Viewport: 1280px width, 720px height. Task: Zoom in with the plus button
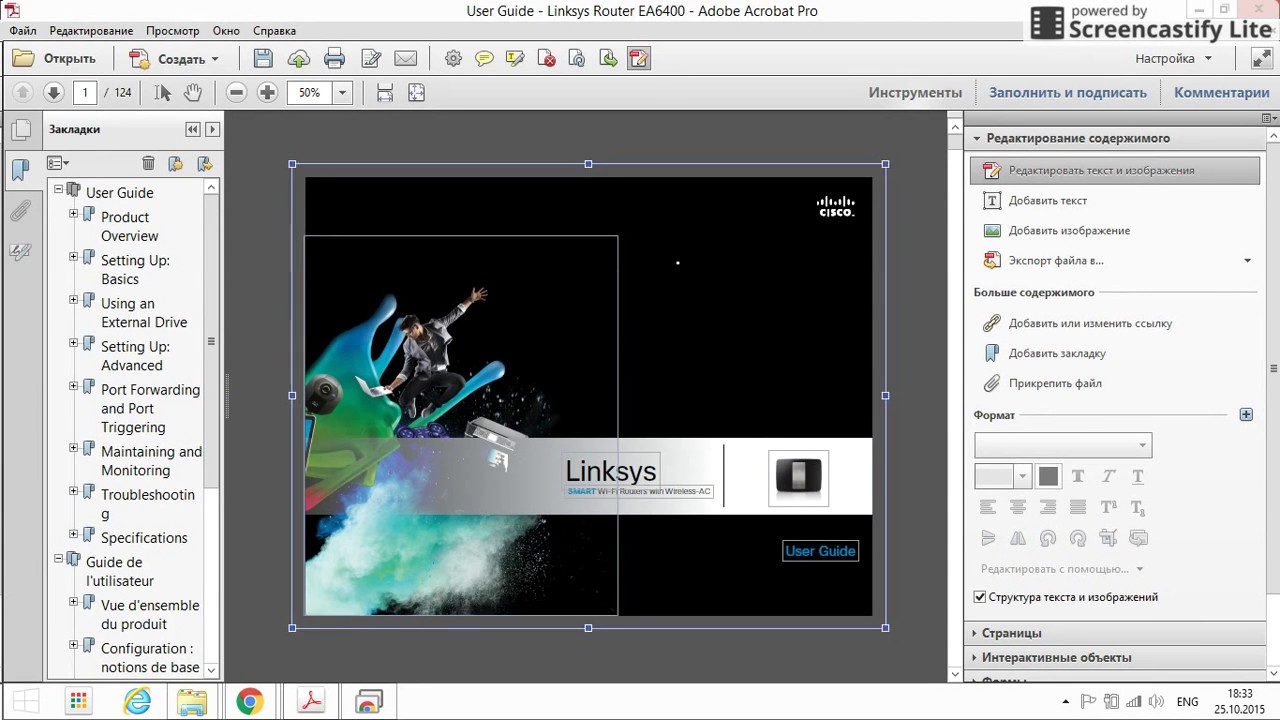(x=267, y=92)
